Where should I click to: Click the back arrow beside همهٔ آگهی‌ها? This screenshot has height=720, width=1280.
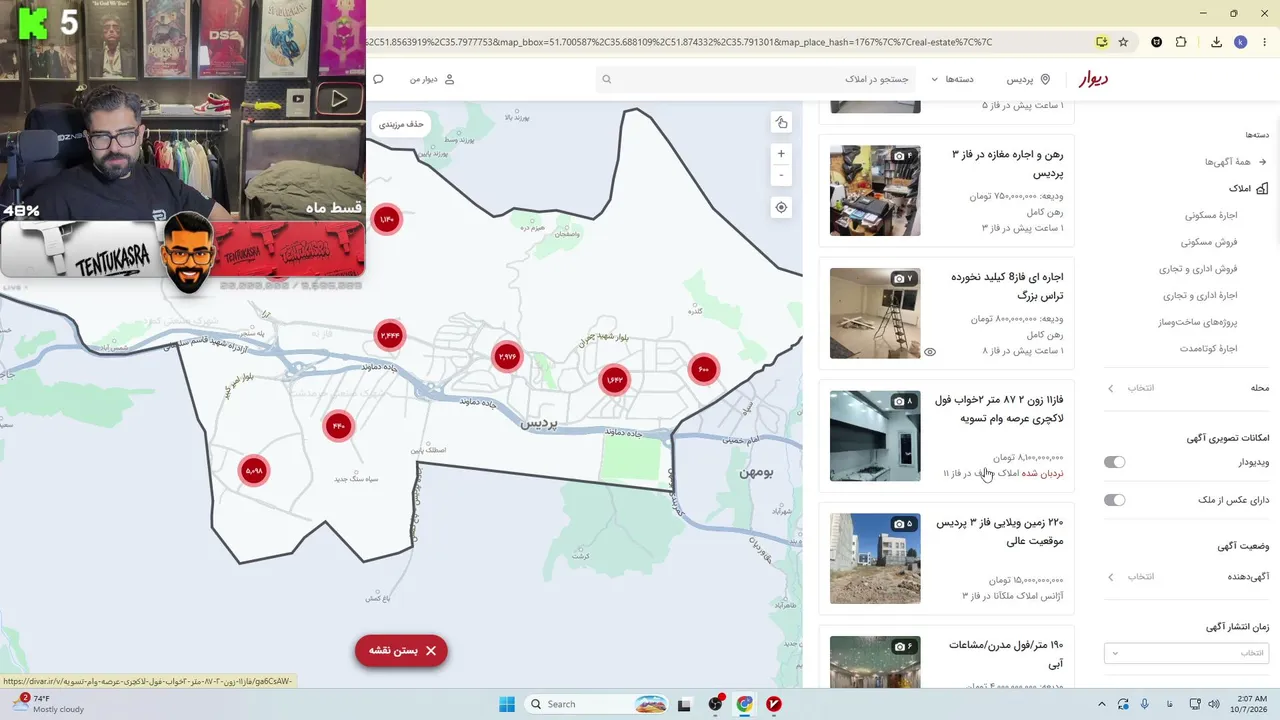coord(1262,161)
